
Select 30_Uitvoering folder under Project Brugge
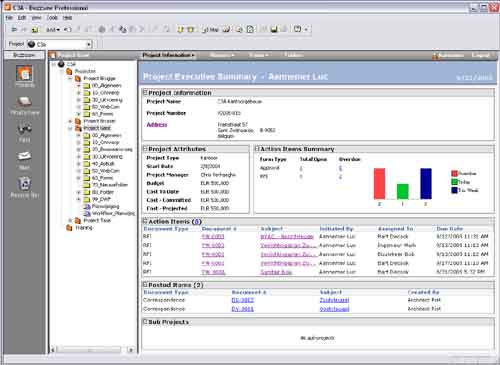107,100
